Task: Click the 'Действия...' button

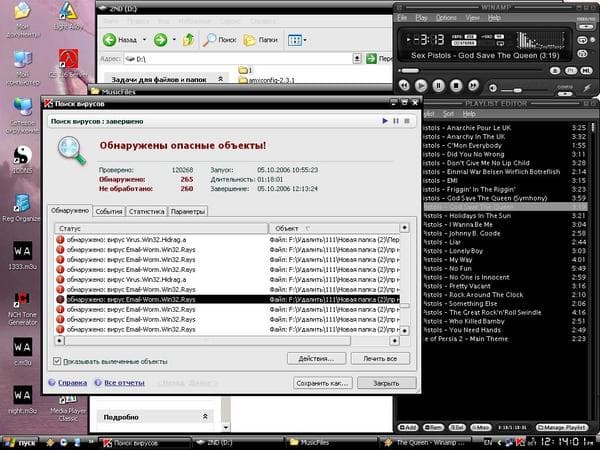Action: click(316, 359)
